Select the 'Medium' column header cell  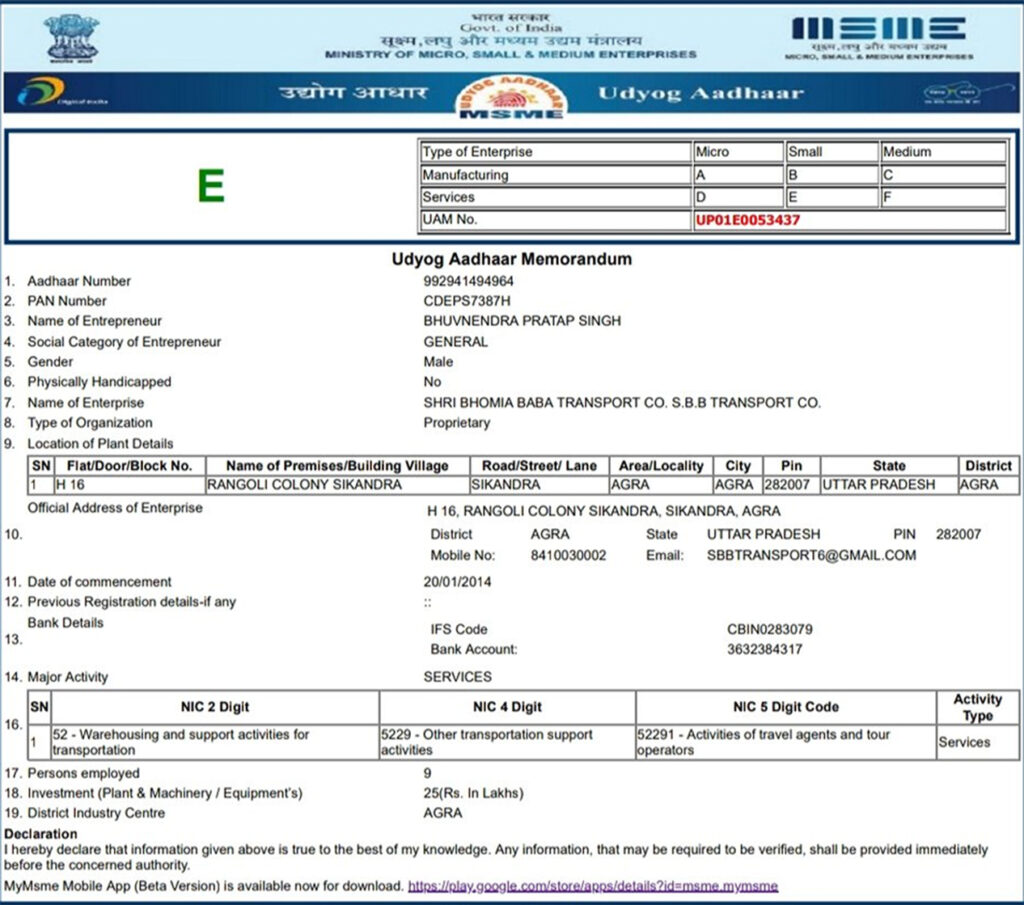(x=943, y=152)
